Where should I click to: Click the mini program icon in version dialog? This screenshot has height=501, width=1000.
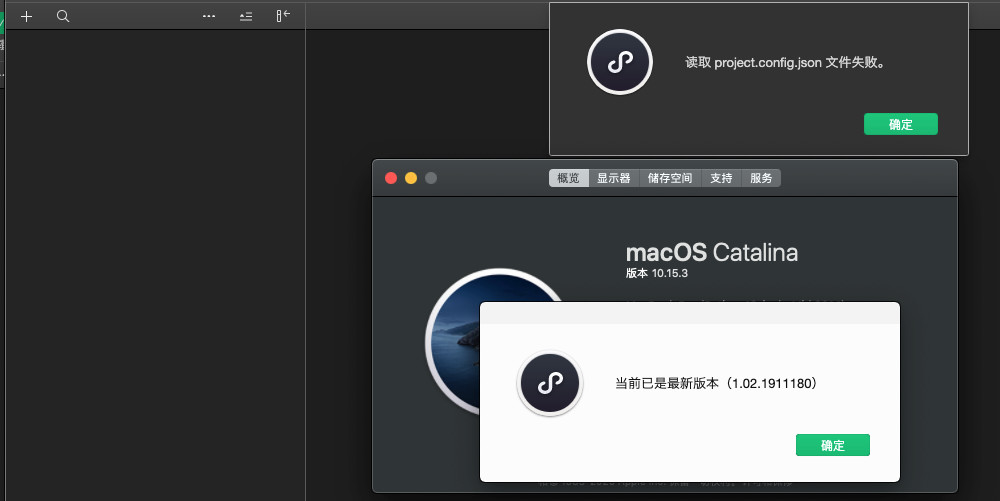550,383
